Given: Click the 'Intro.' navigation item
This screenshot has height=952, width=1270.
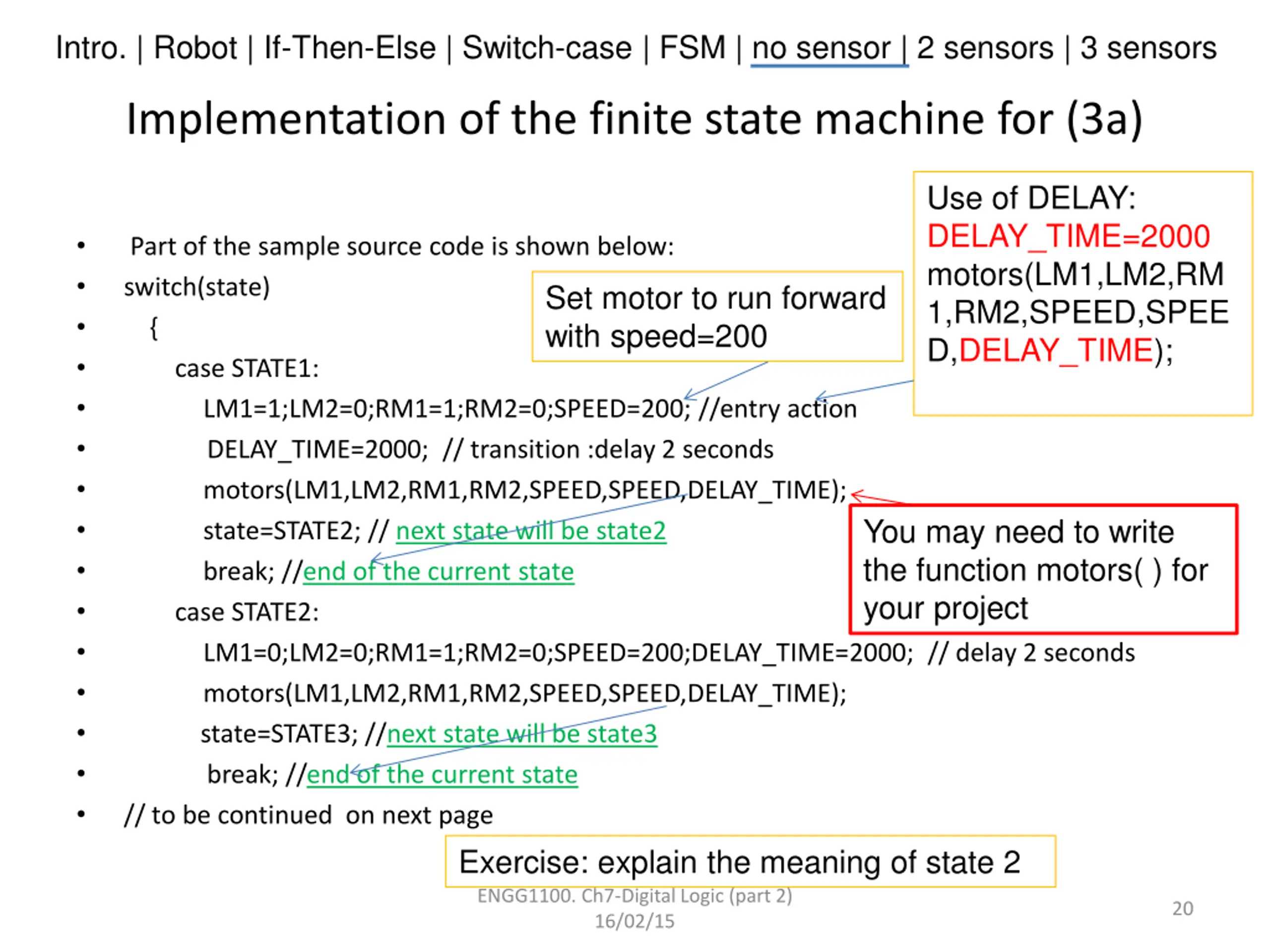Looking at the screenshot, I should coord(91,48).
